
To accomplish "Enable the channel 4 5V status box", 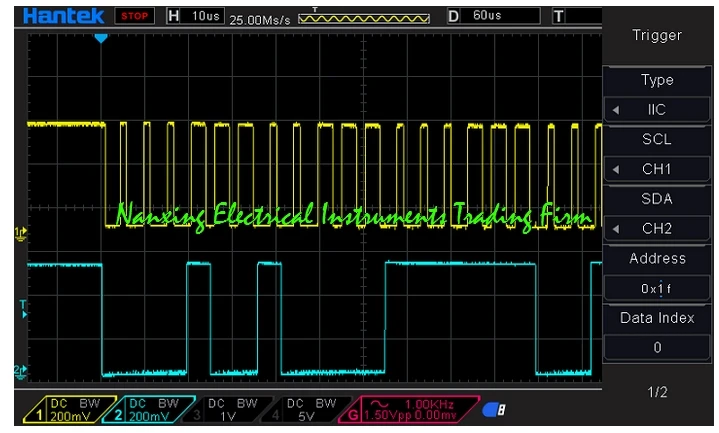I will 305,410.
